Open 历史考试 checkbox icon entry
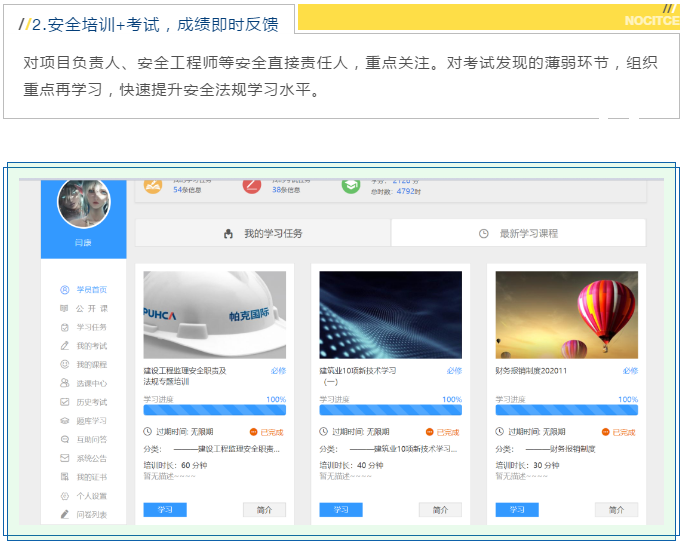 (x=65, y=402)
